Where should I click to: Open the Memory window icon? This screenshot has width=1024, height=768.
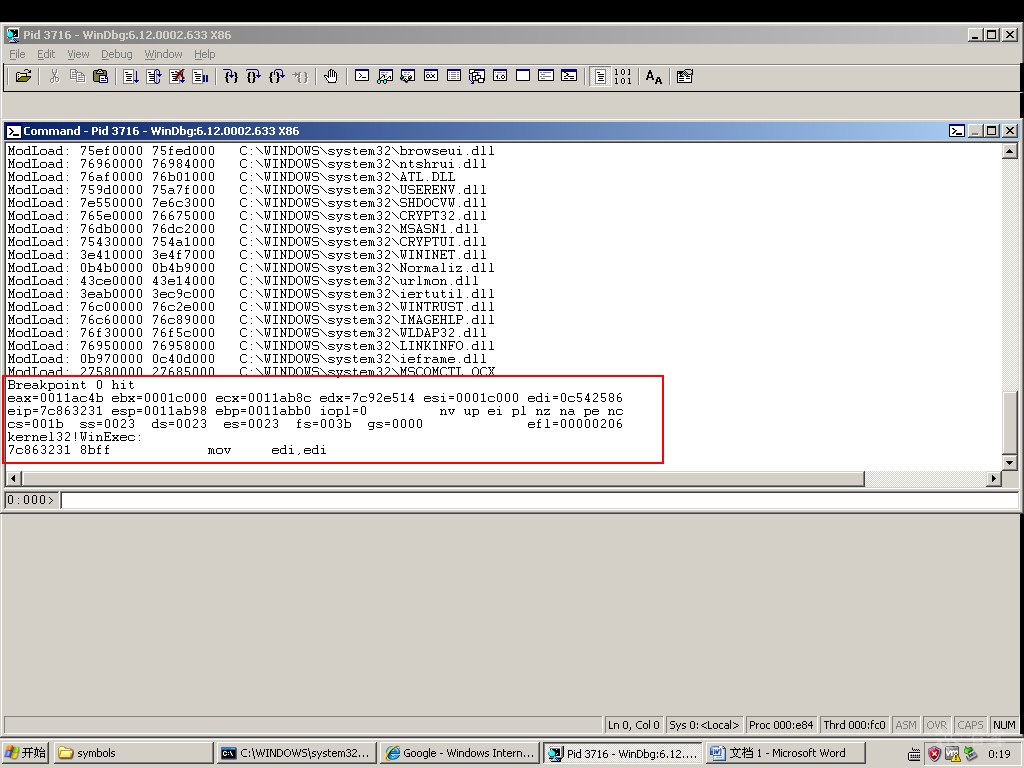(x=454, y=76)
